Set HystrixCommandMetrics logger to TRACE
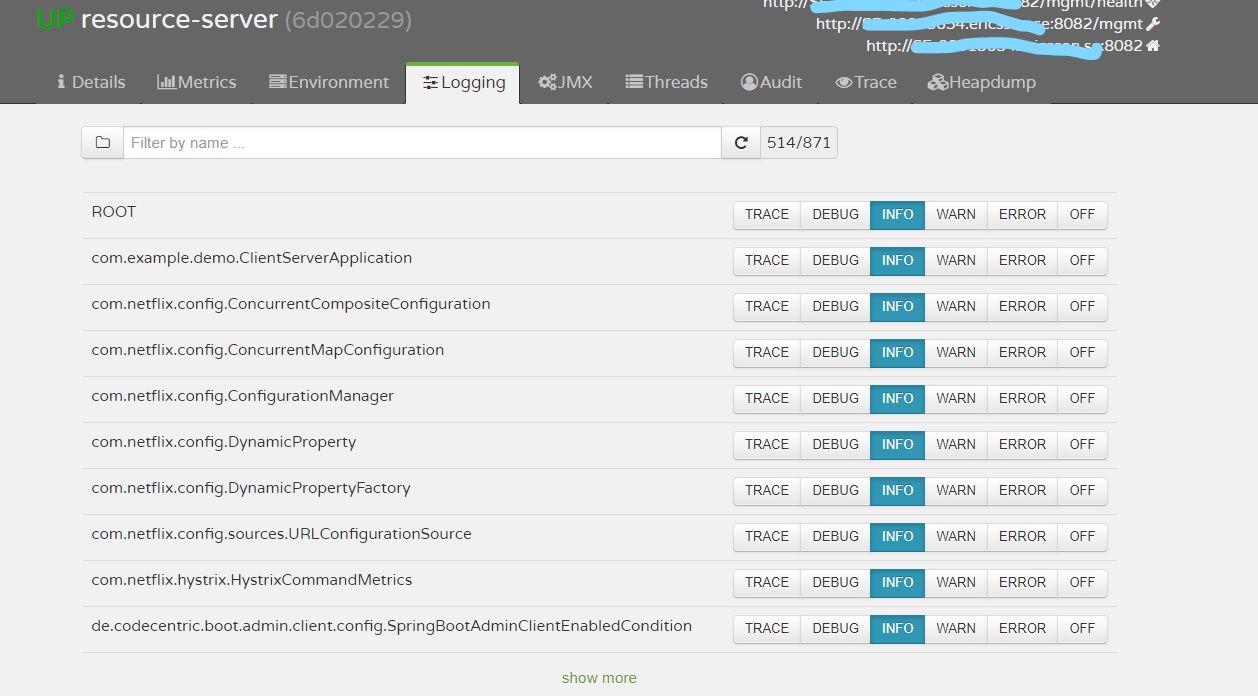Image resolution: width=1258 pixels, height=696 pixels. [767, 583]
